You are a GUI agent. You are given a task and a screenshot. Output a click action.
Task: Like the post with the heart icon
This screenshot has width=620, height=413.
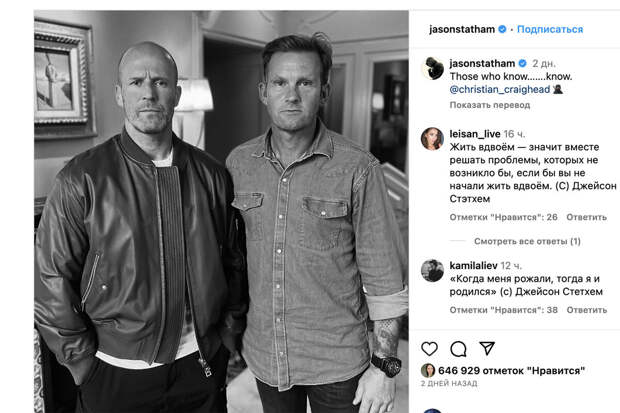(x=429, y=349)
